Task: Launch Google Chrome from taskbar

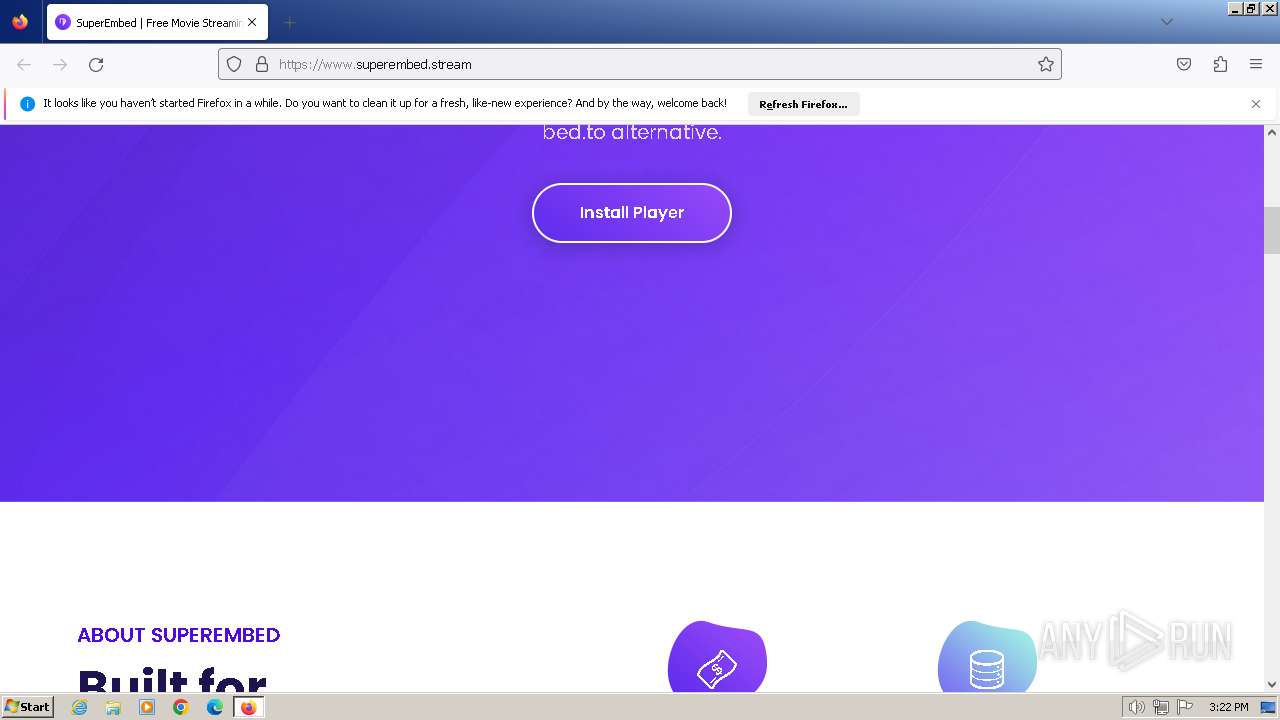Action: [181, 707]
